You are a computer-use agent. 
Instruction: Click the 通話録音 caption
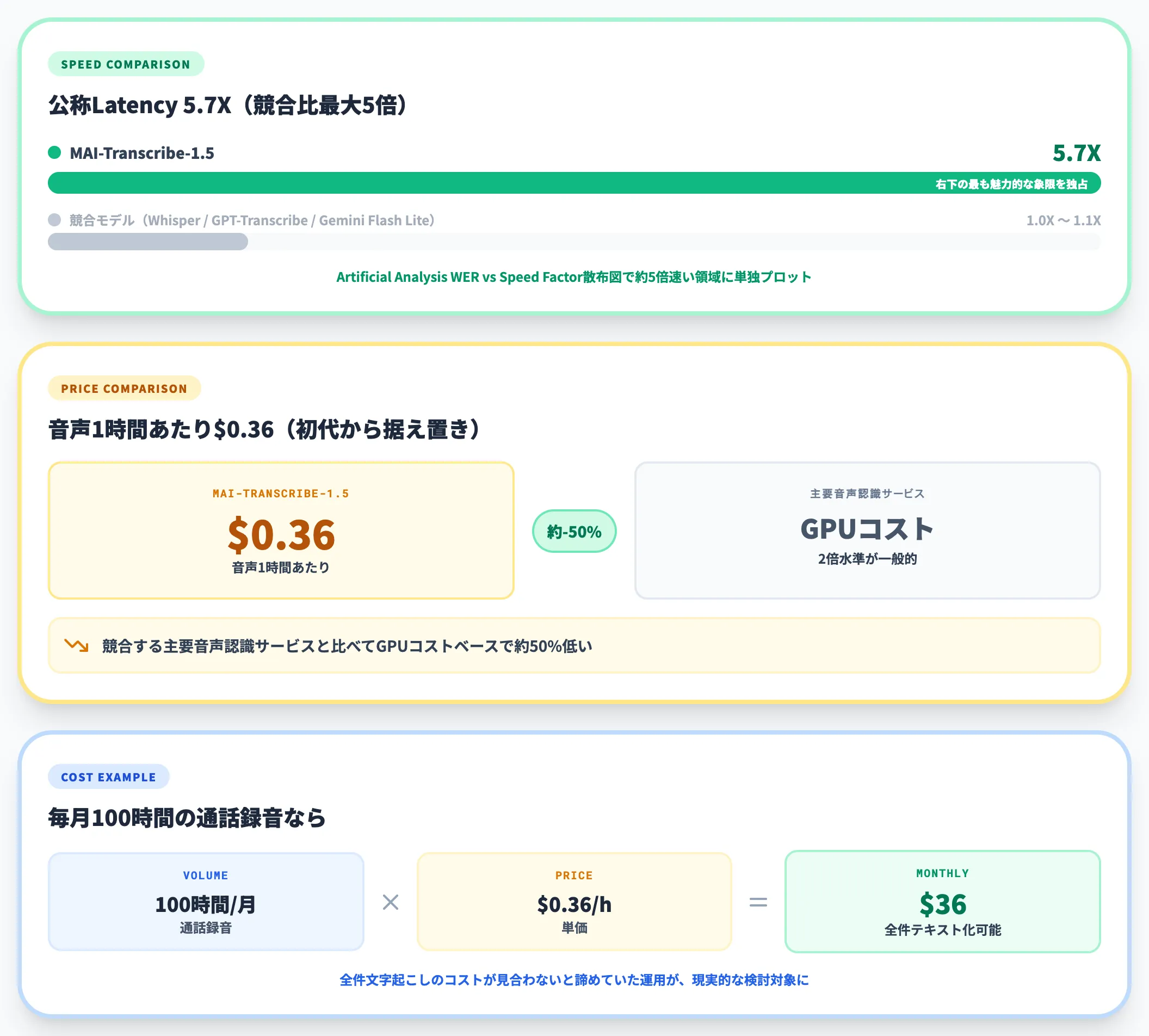(206, 928)
